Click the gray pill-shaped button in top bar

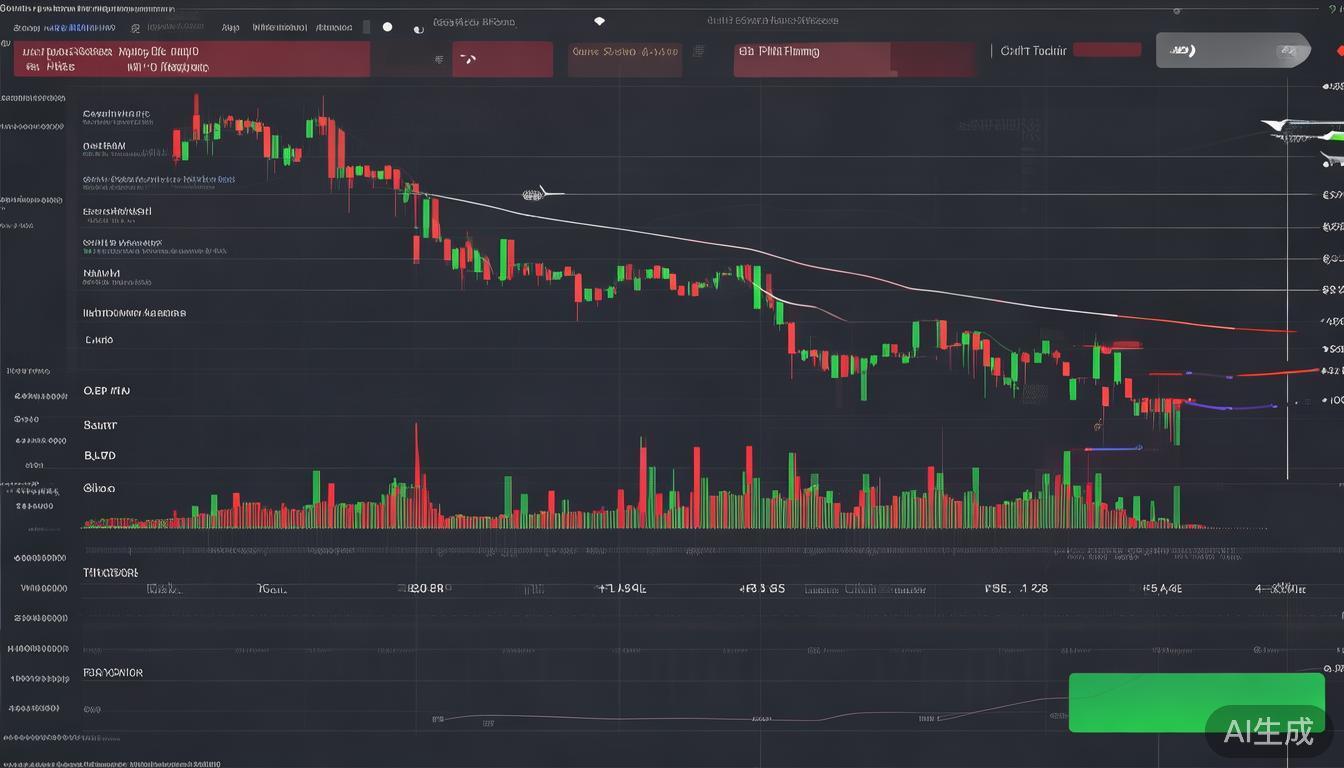click(1232, 50)
